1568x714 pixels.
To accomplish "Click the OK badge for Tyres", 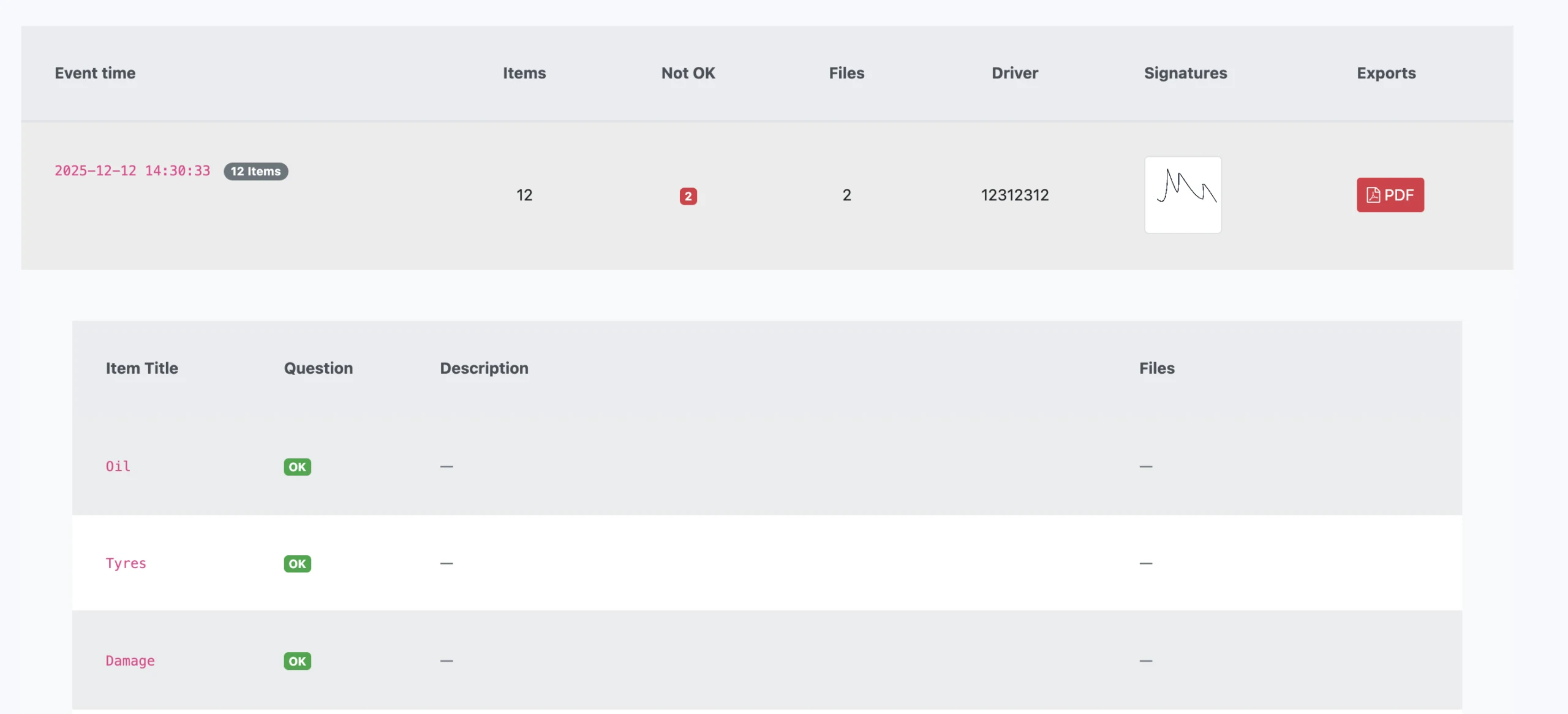I will coord(297,564).
